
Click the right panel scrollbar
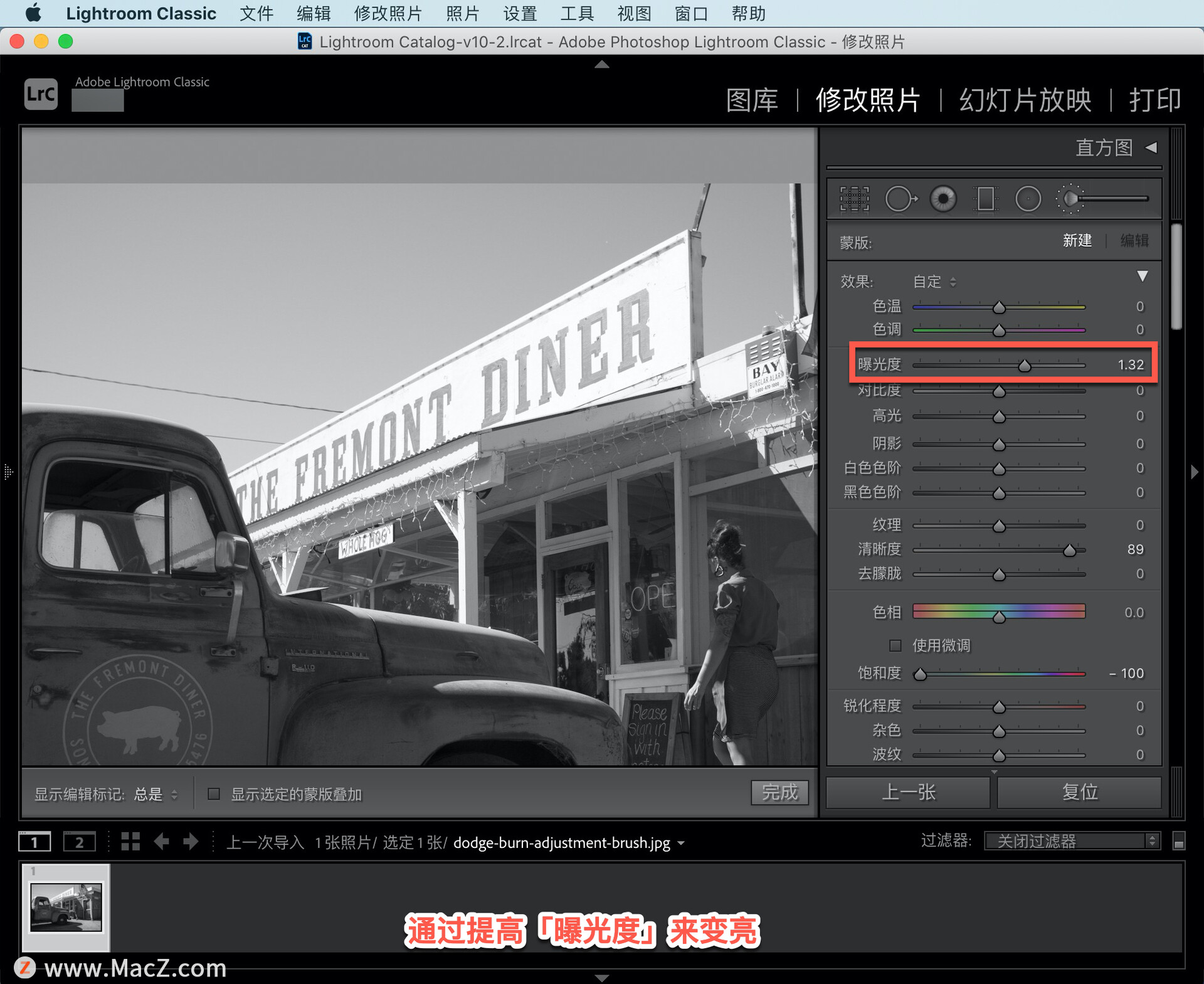point(1177,277)
